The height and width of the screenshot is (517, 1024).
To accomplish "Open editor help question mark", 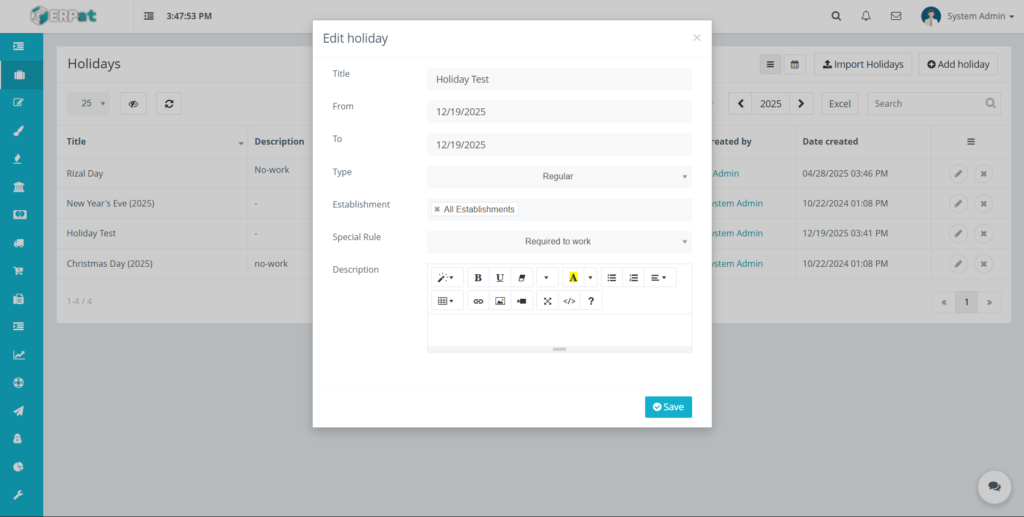I will click(x=591, y=301).
